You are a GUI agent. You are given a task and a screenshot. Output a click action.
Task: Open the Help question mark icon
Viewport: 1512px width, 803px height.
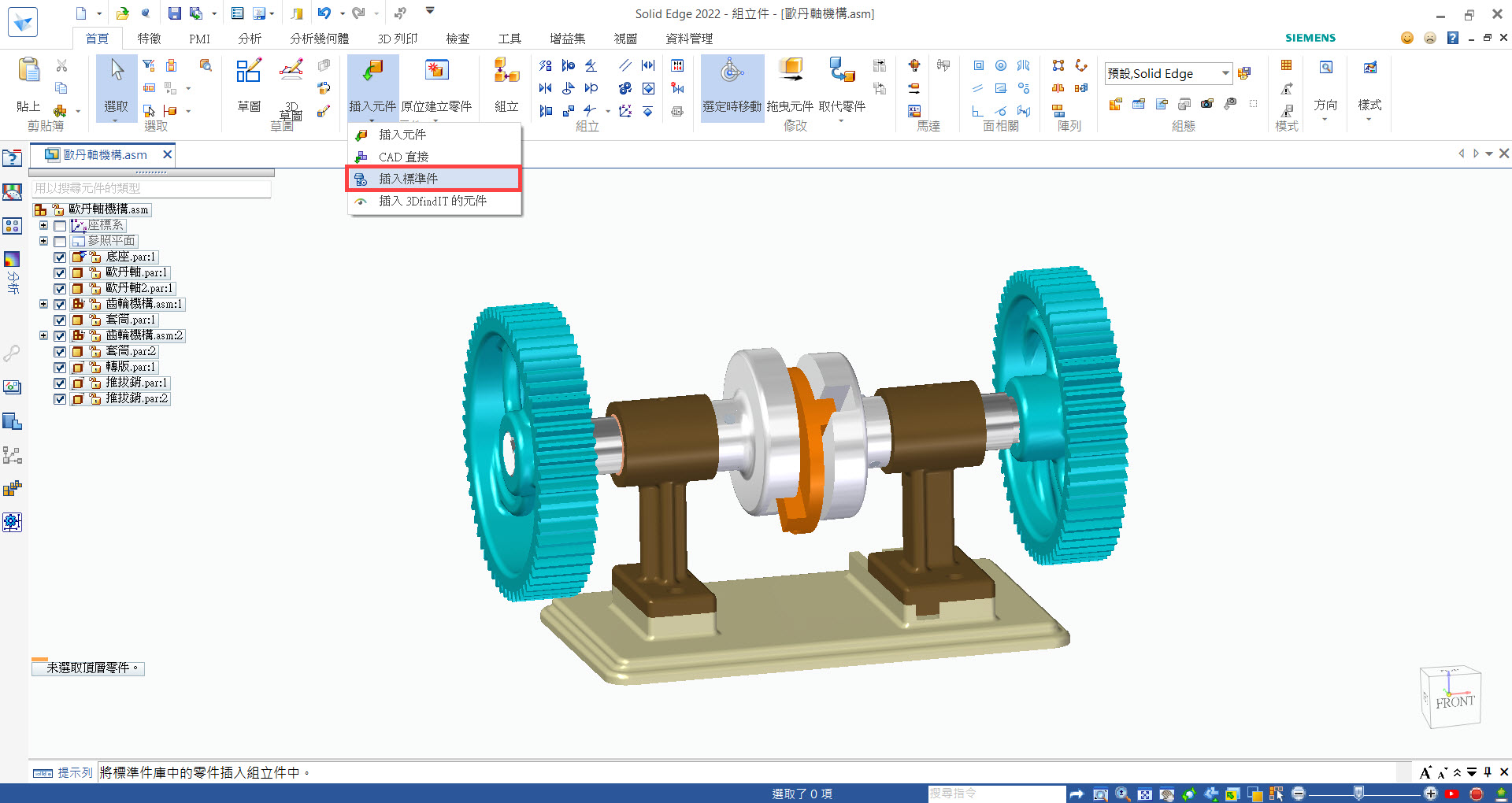(1452, 38)
